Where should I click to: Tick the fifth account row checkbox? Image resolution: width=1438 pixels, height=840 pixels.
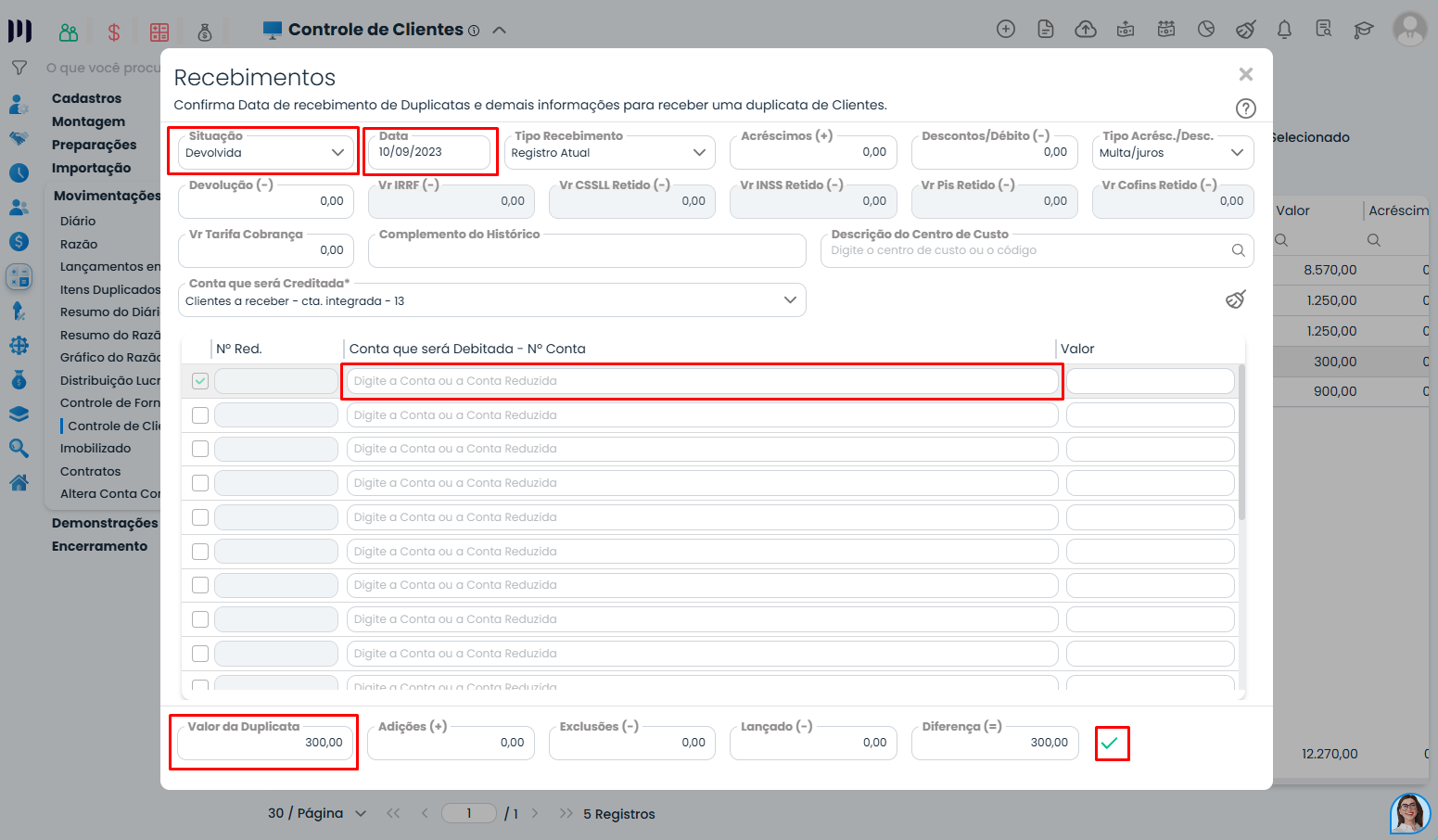pyautogui.click(x=200, y=517)
